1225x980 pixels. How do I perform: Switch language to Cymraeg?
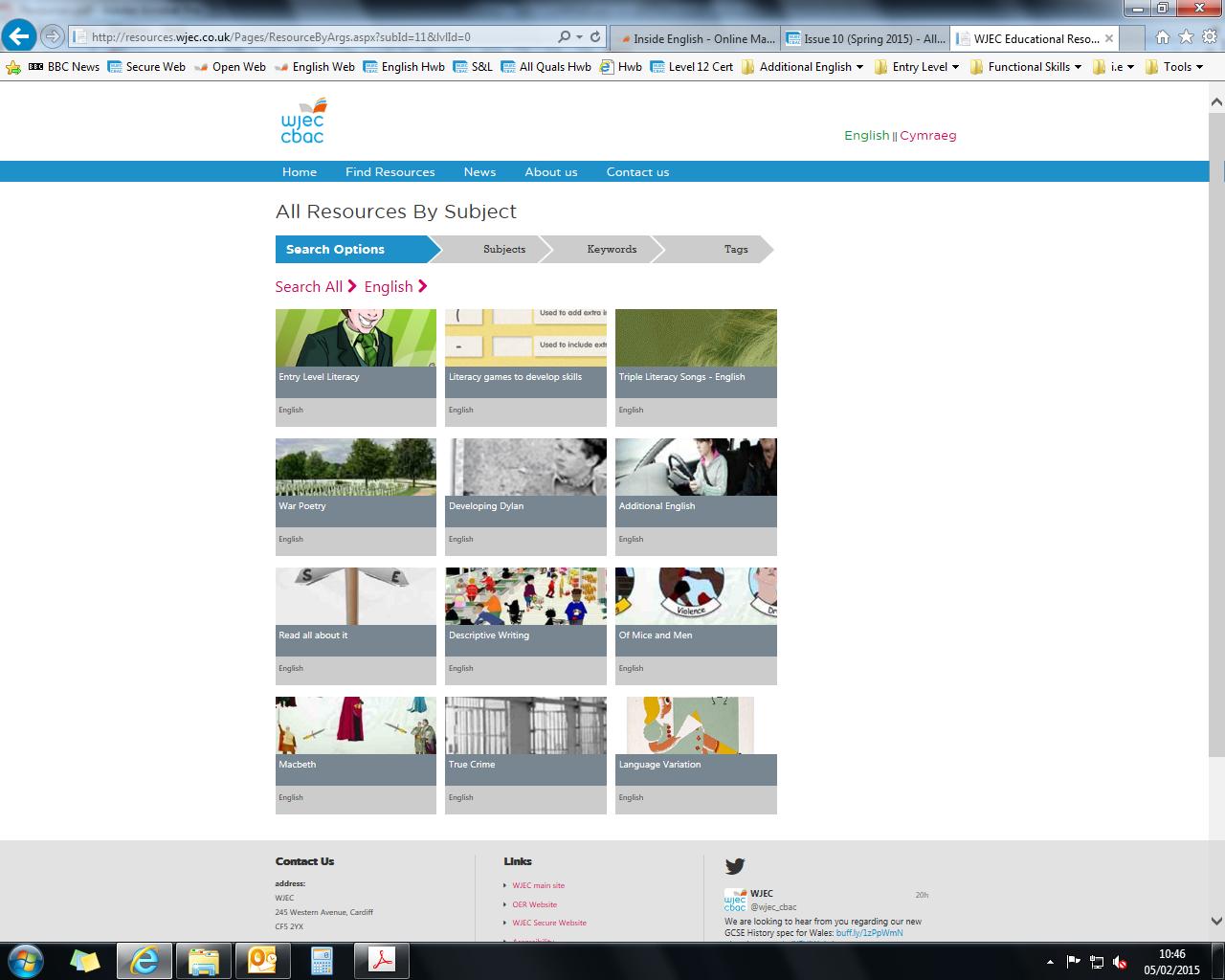(927, 136)
